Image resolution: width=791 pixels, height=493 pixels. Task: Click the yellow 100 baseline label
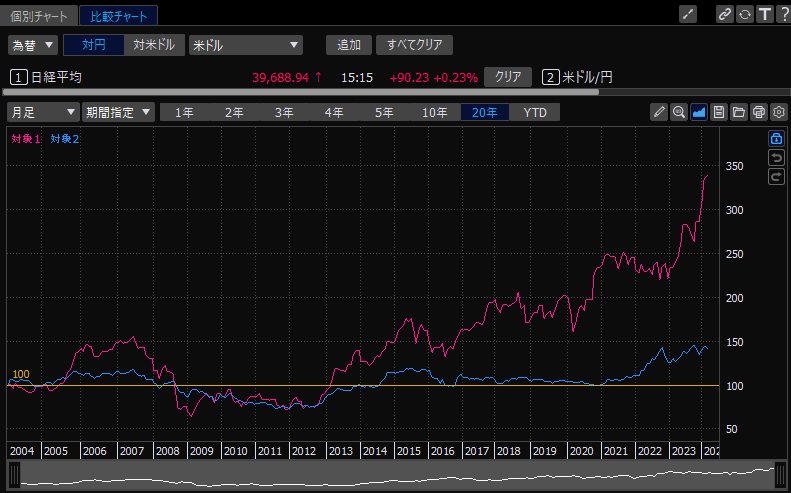click(x=21, y=374)
